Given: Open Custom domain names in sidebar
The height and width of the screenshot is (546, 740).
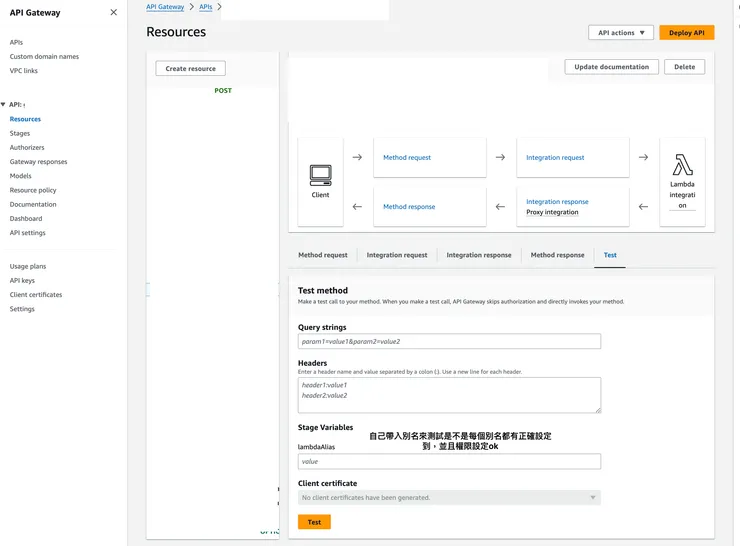Looking at the screenshot, I should pos(44,57).
